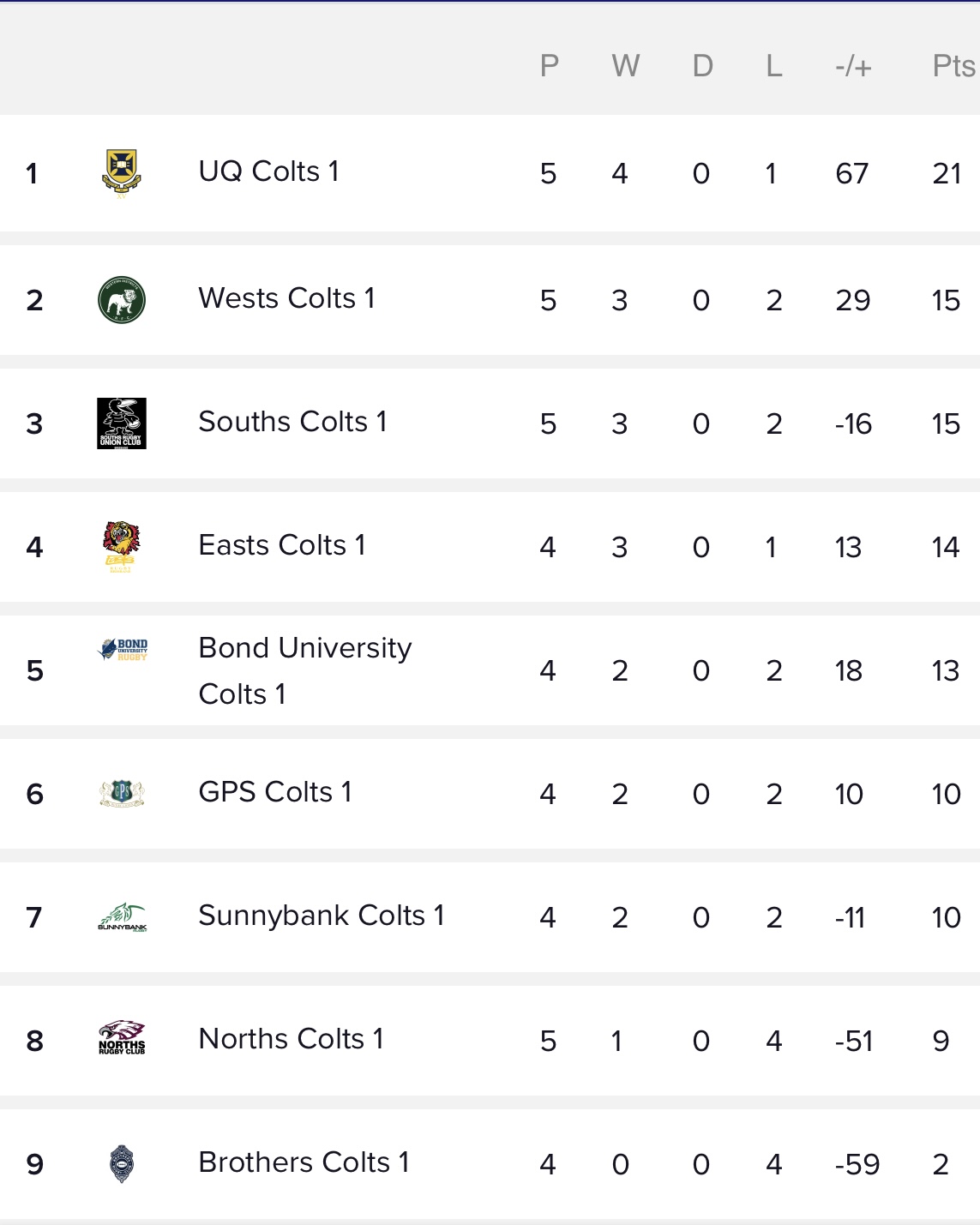Click the D draws column header
This screenshot has height=1225, width=980.
click(702, 66)
